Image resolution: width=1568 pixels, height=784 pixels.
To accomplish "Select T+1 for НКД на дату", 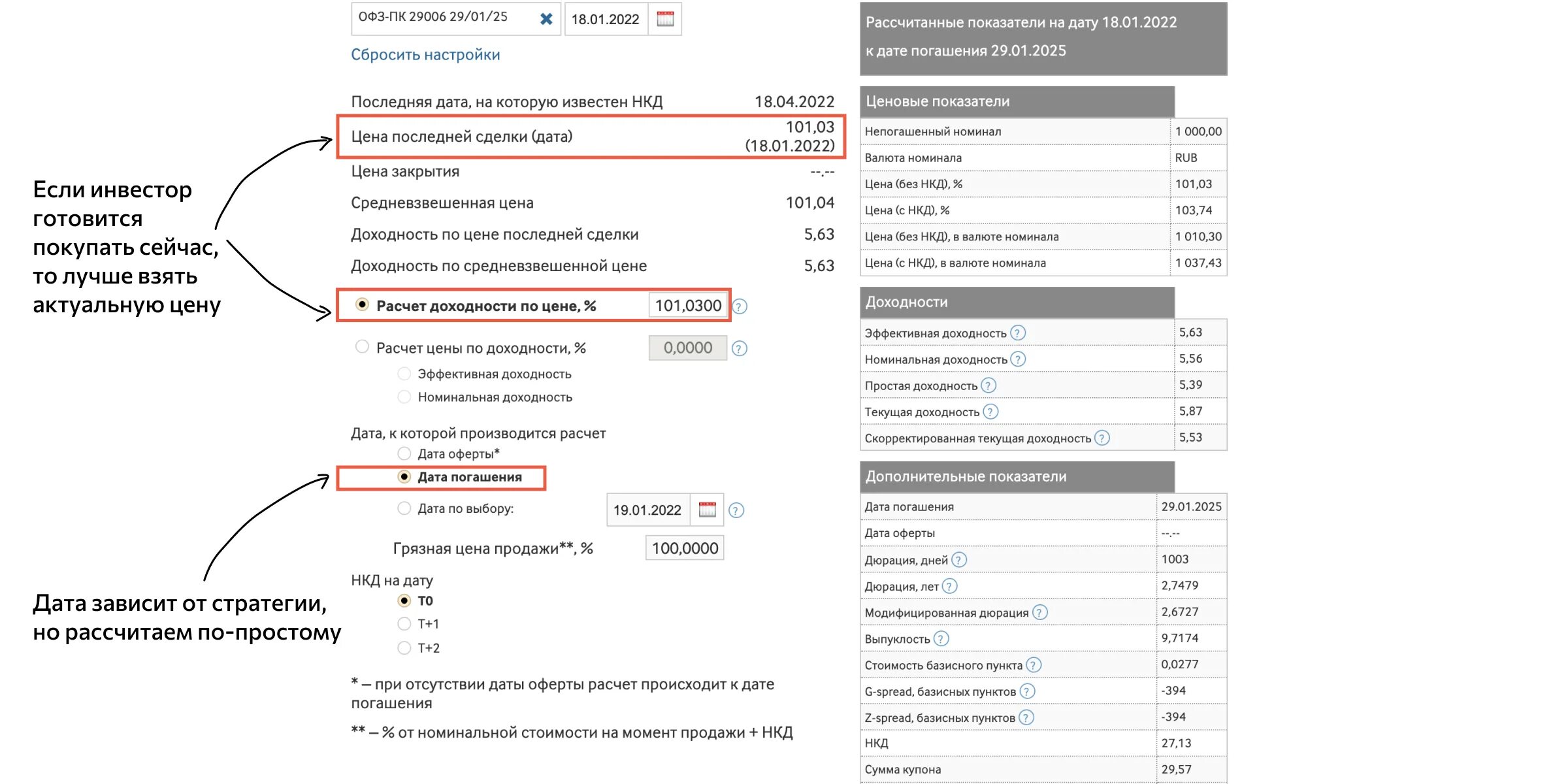I will (x=404, y=624).
